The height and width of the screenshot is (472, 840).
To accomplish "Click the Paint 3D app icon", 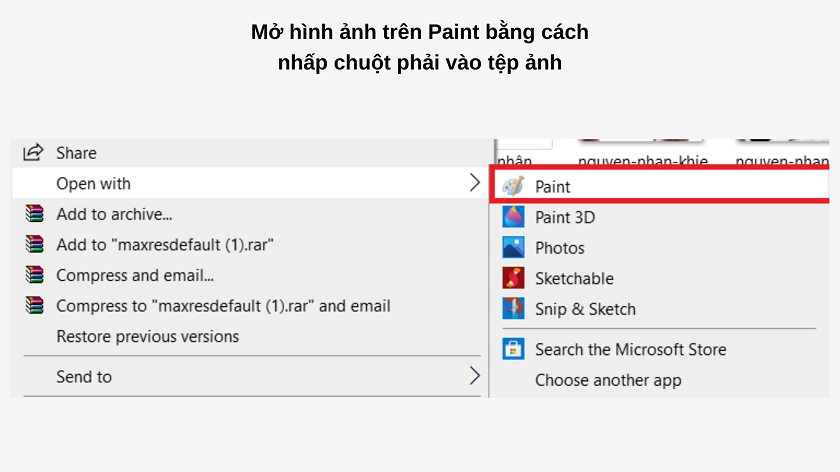I will click(513, 217).
